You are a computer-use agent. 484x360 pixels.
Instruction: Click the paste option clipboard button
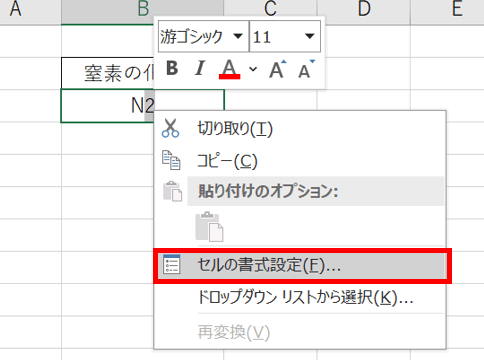pos(209,227)
